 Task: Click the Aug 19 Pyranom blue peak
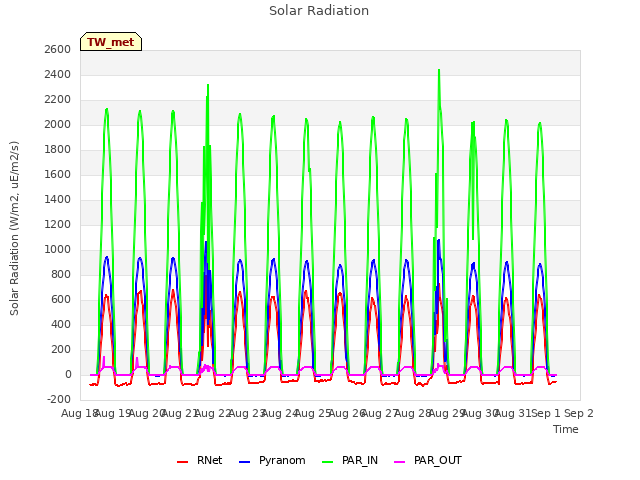point(107,257)
